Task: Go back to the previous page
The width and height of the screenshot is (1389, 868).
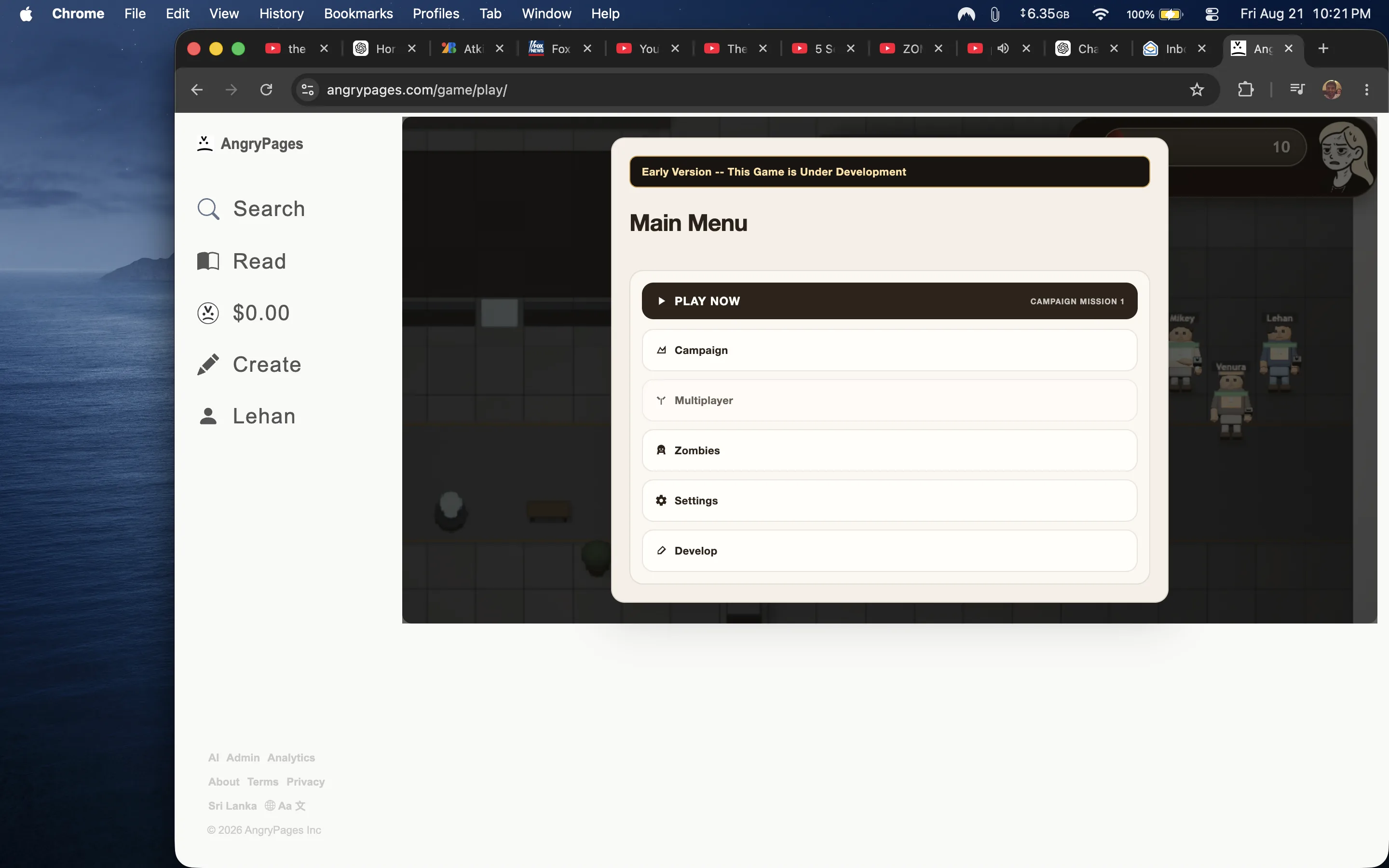Action: [197, 90]
